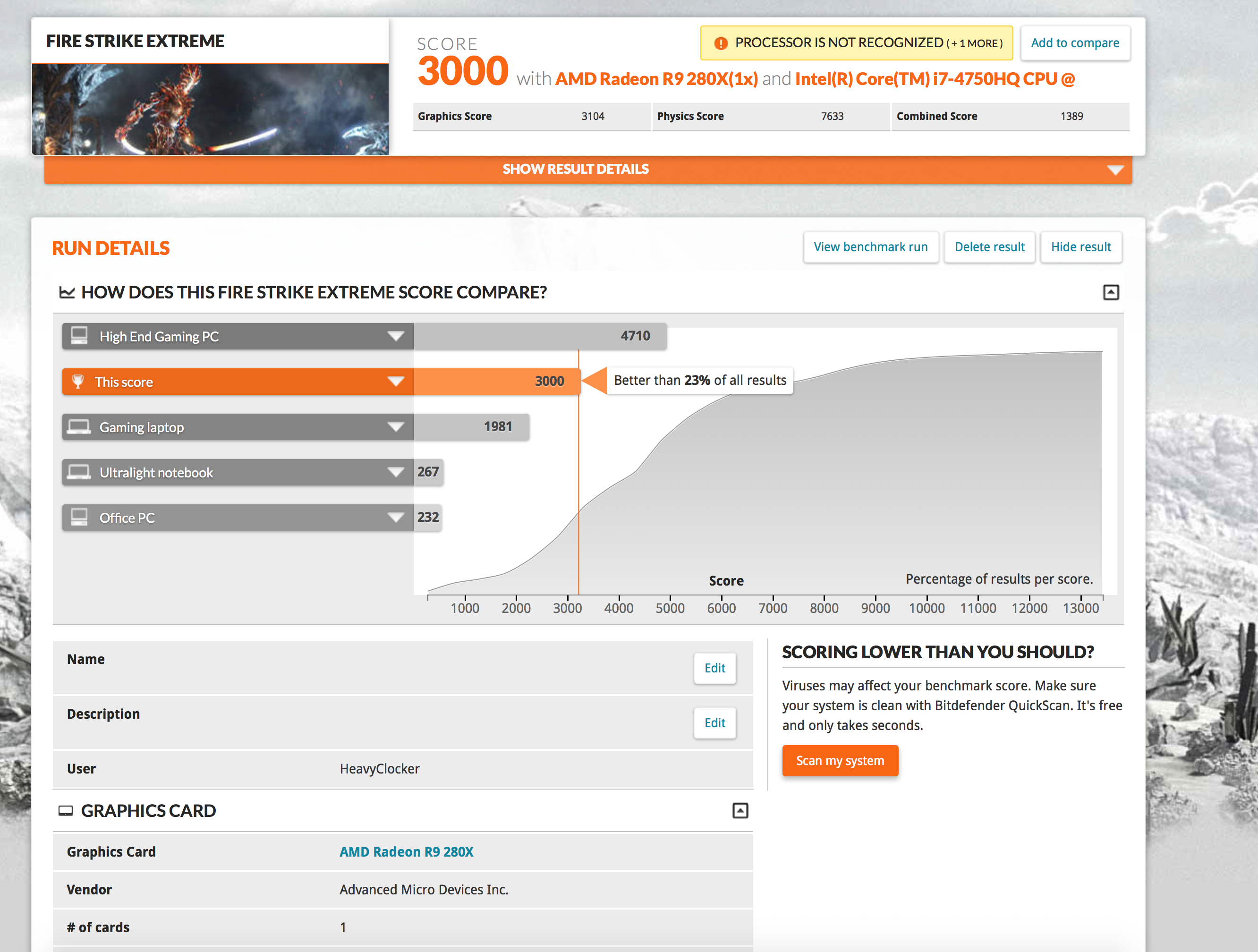The width and height of the screenshot is (1258, 952).
Task: Click the Gaming laptop 1981 bar
Action: pyautogui.click(x=471, y=426)
